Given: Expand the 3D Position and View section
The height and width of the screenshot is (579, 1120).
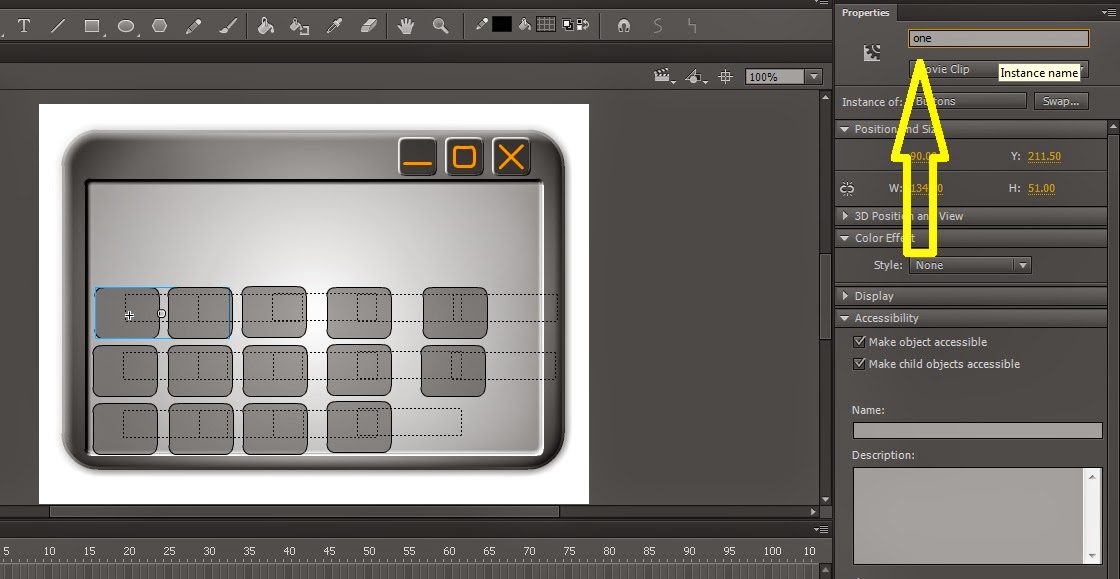Looking at the screenshot, I should coord(845,216).
